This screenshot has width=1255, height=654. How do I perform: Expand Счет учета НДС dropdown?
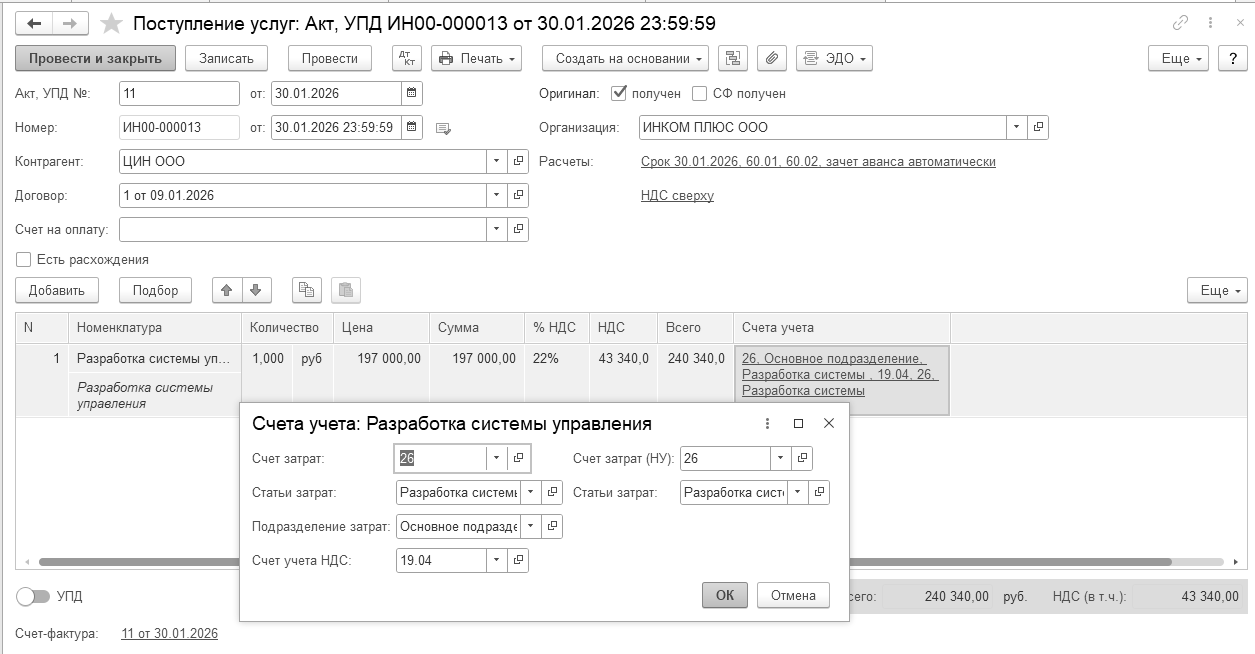coord(497,560)
